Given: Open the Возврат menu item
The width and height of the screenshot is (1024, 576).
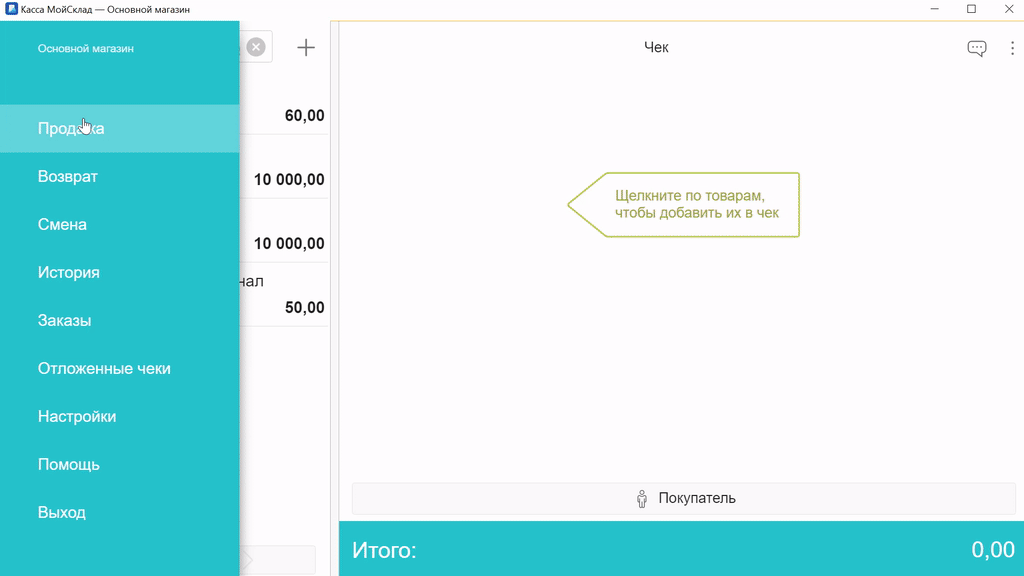Looking at the screenshot, I should (68, 176).
